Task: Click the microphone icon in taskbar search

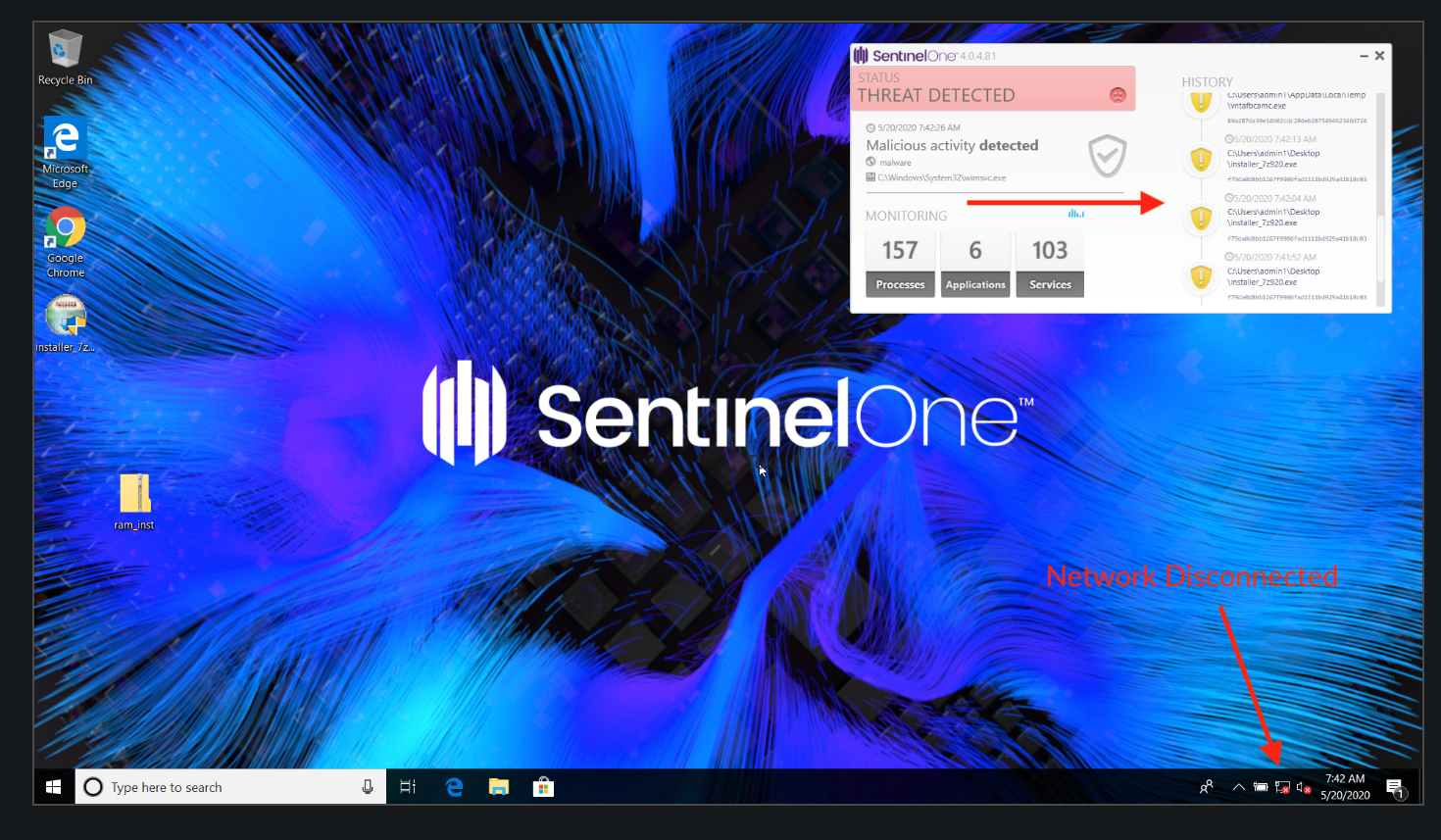Action: coord(368,787)
